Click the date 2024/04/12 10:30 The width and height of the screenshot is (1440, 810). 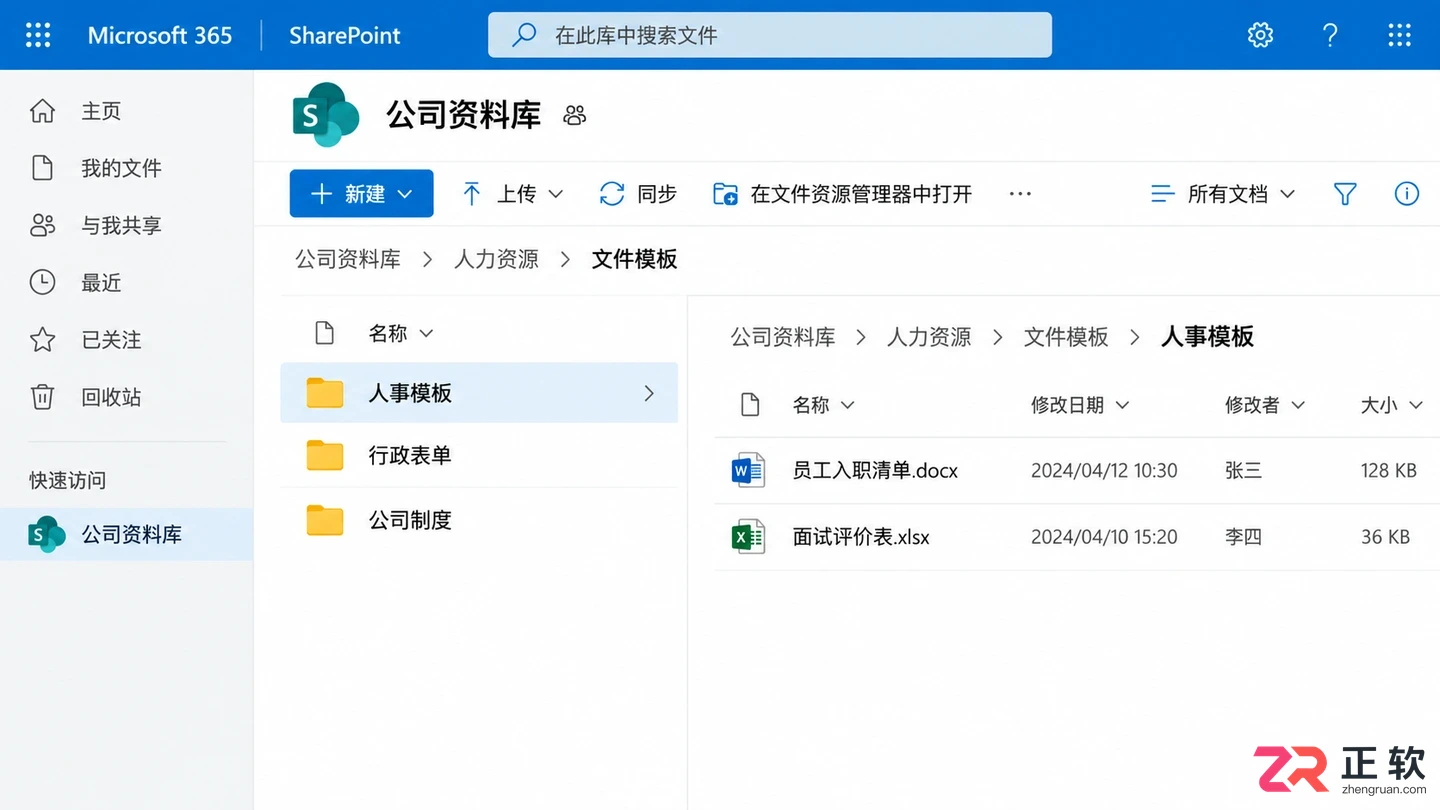click(1104, 470)
